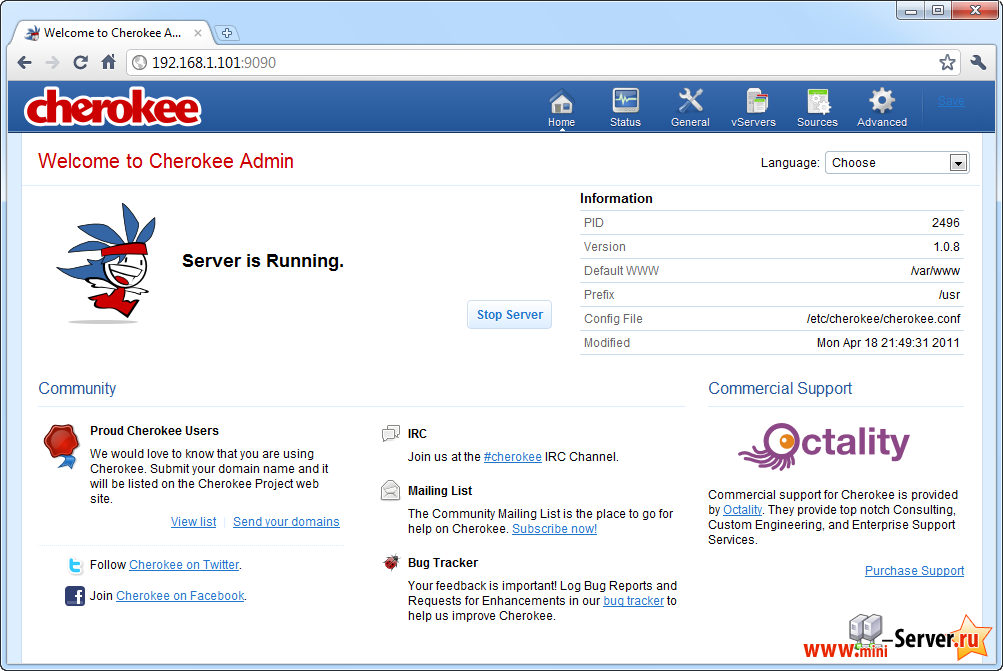1003x671 pixels.
Task: Click the Twitter bird icon
Action: (75, 565)
